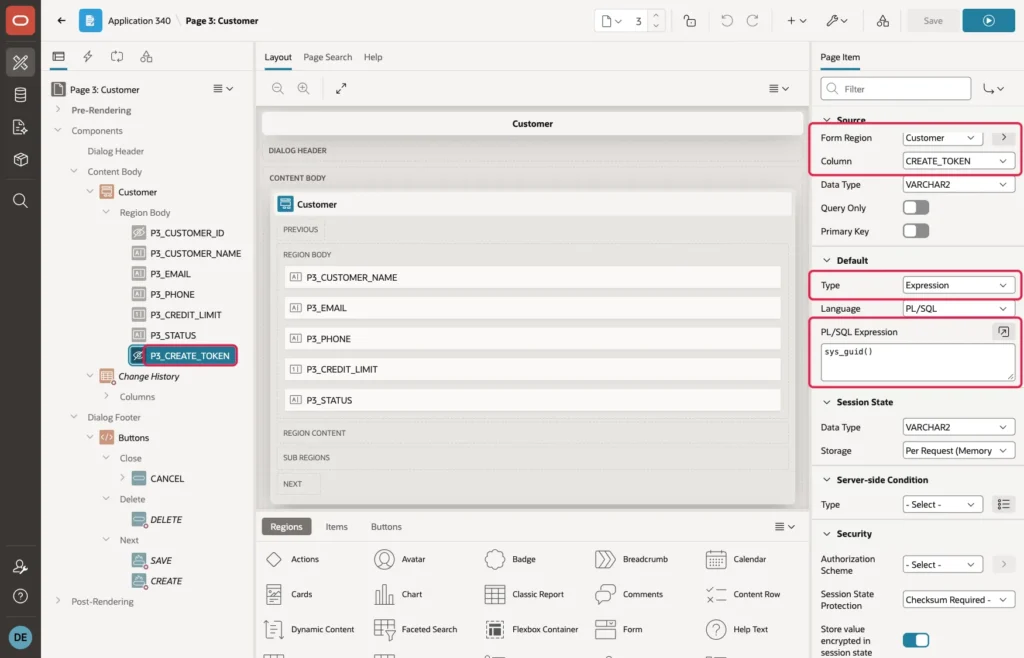Select the Calendar region in gallery
Image resolution: width=1024 pixels, height=658 pixels.
point(736,559)
